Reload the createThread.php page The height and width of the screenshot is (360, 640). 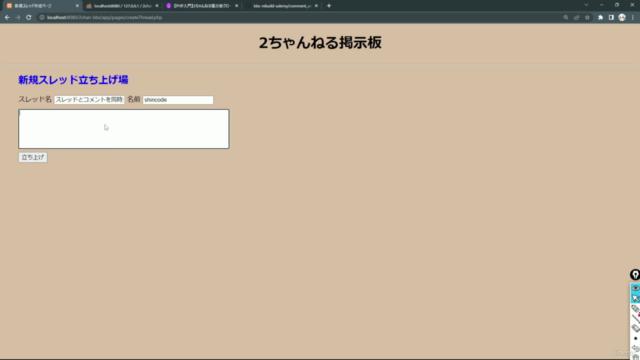coord(29,18)
